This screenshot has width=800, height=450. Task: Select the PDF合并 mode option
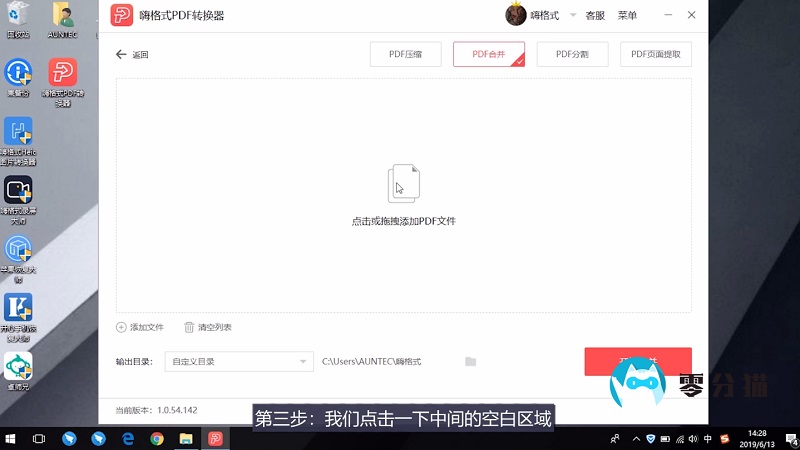(x=489, y=54)
